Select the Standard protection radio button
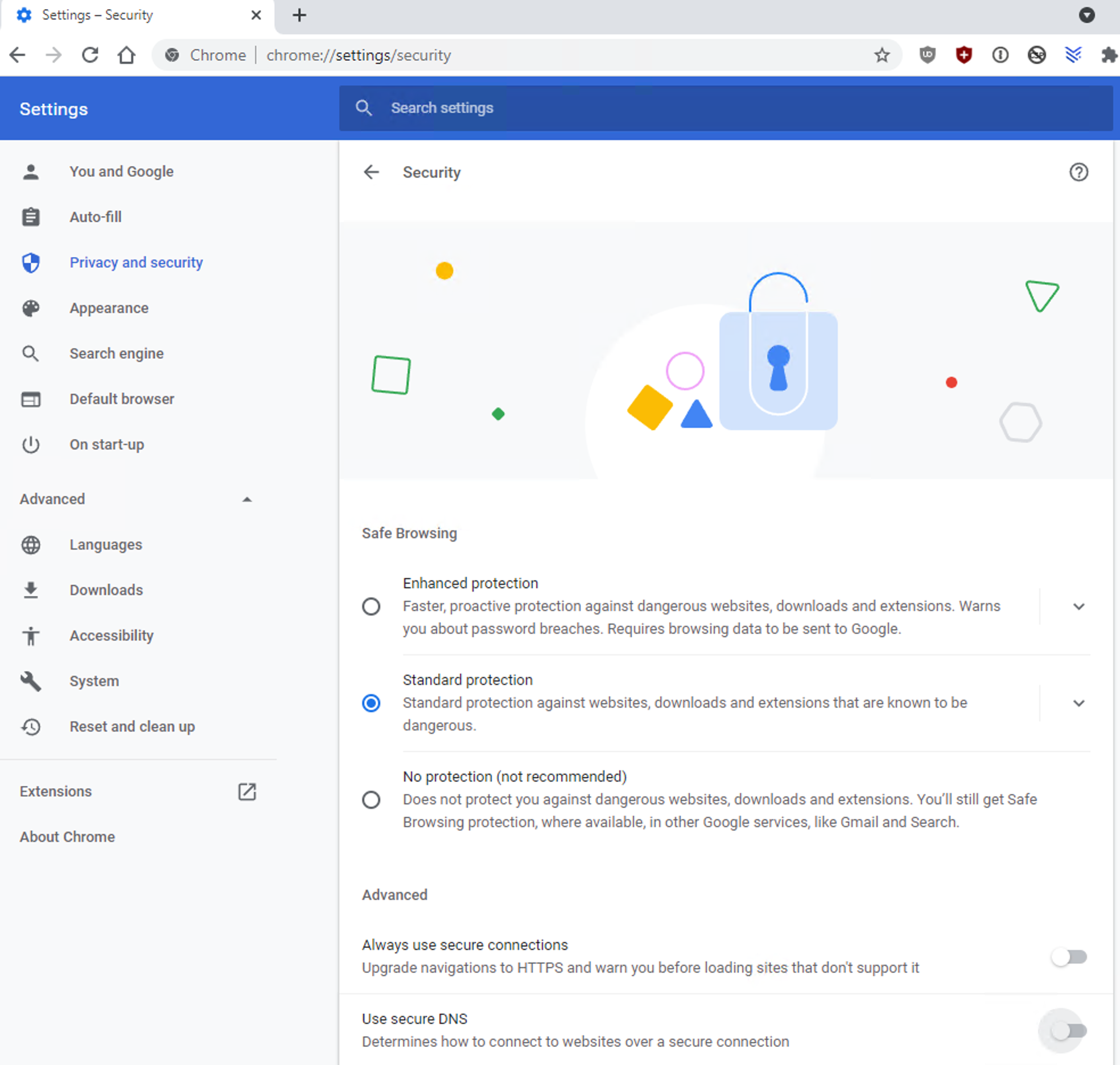This screenshot has width=1120, height=1065. tap(371, 703)
